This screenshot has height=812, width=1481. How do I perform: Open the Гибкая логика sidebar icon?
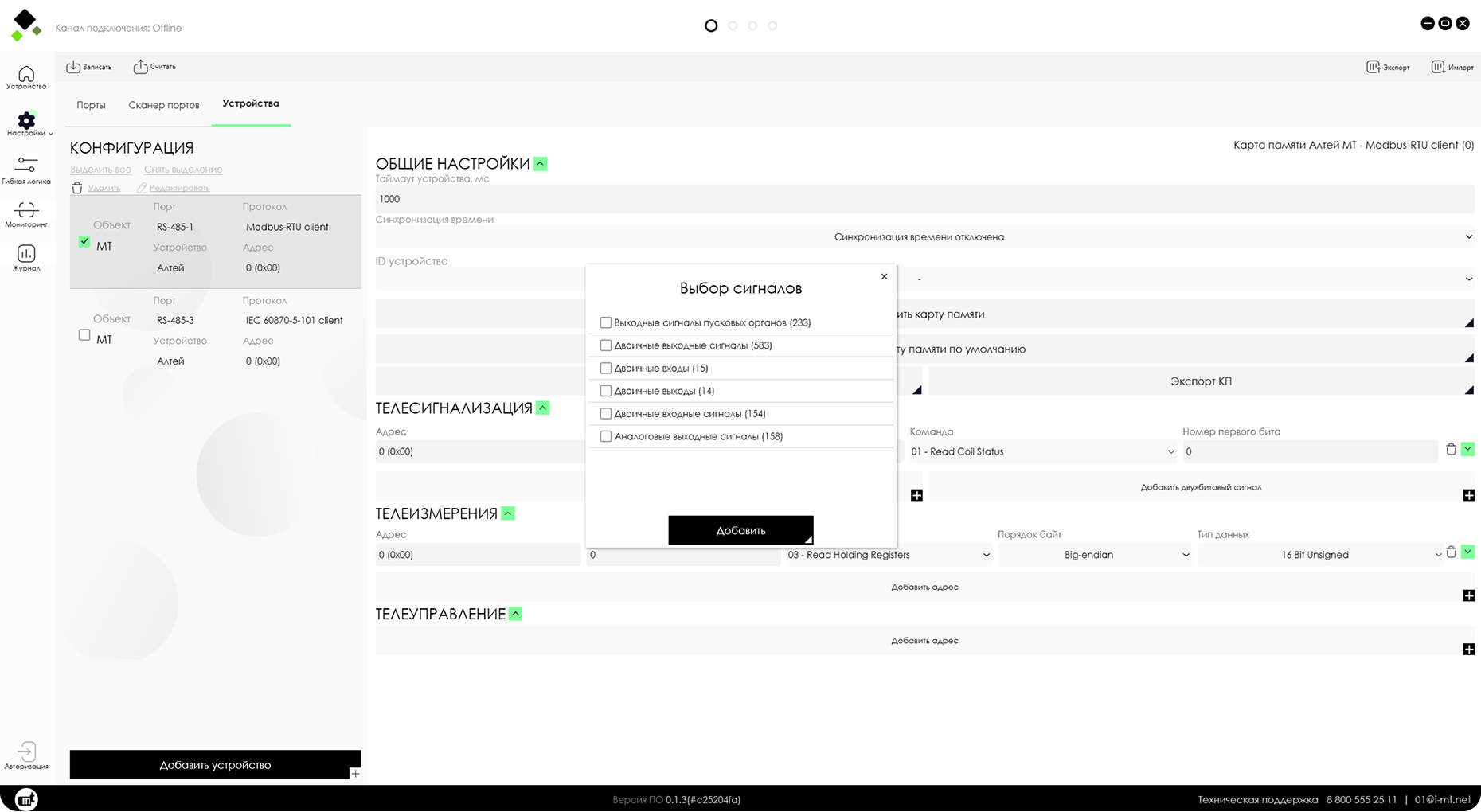[x=26, y=166]
